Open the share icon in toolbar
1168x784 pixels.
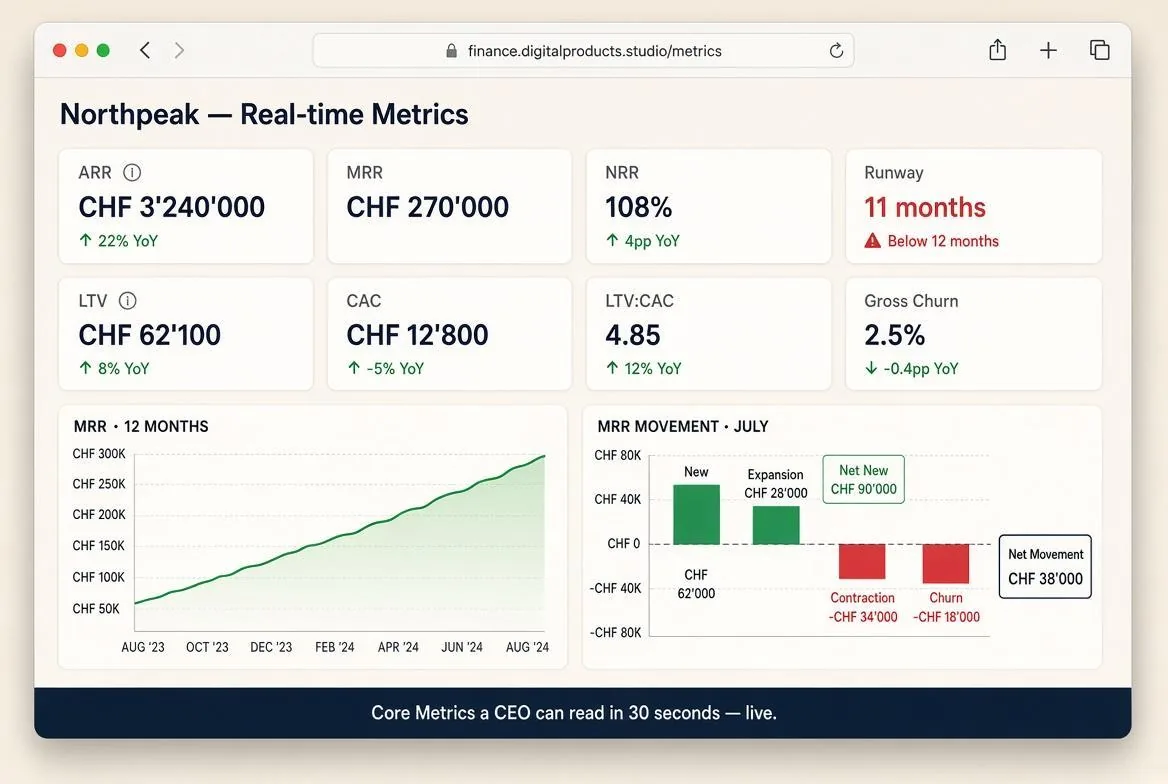(x=997, y=49)
